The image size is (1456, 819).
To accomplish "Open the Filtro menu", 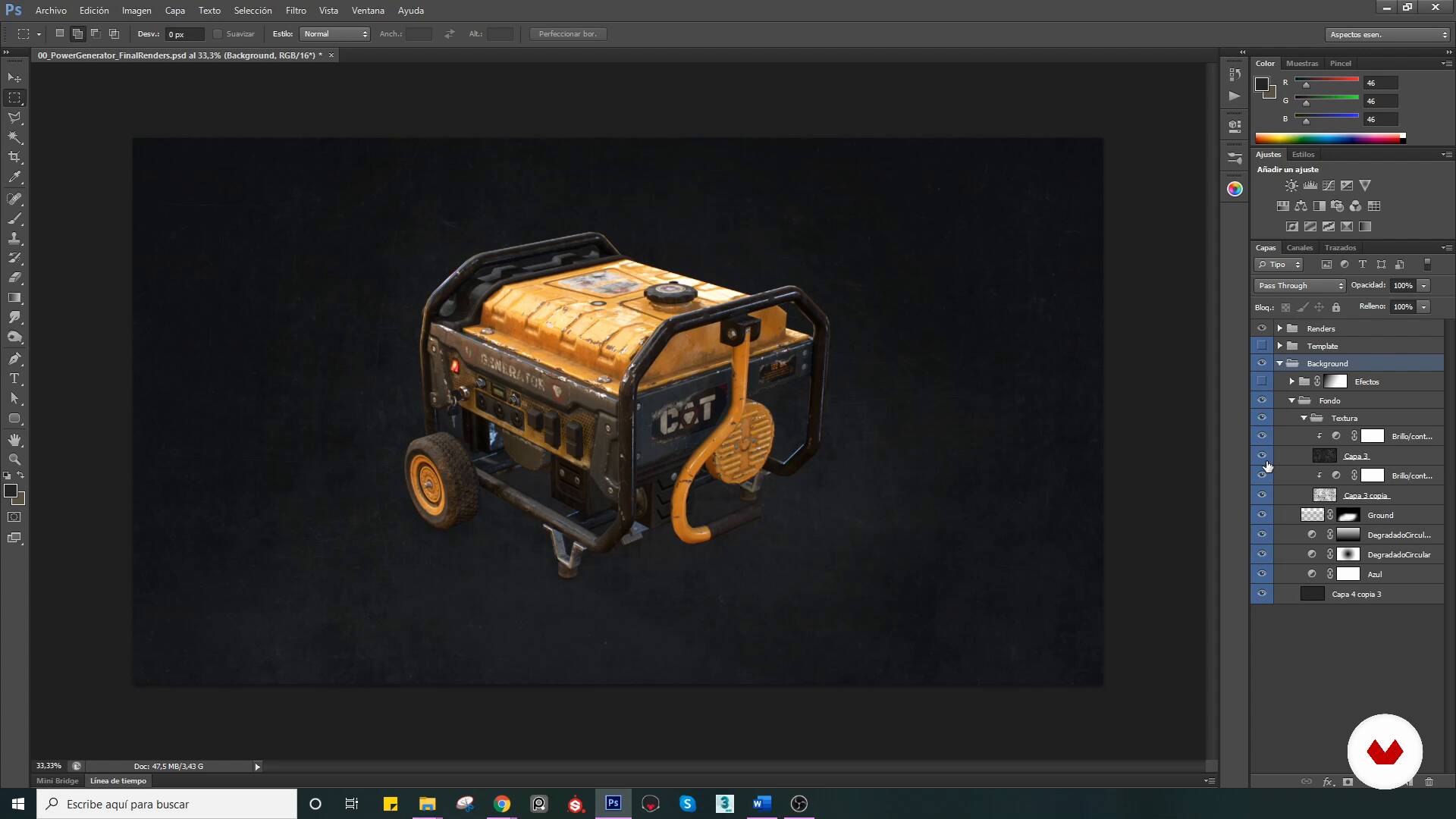I will click(x=296, y=11).
